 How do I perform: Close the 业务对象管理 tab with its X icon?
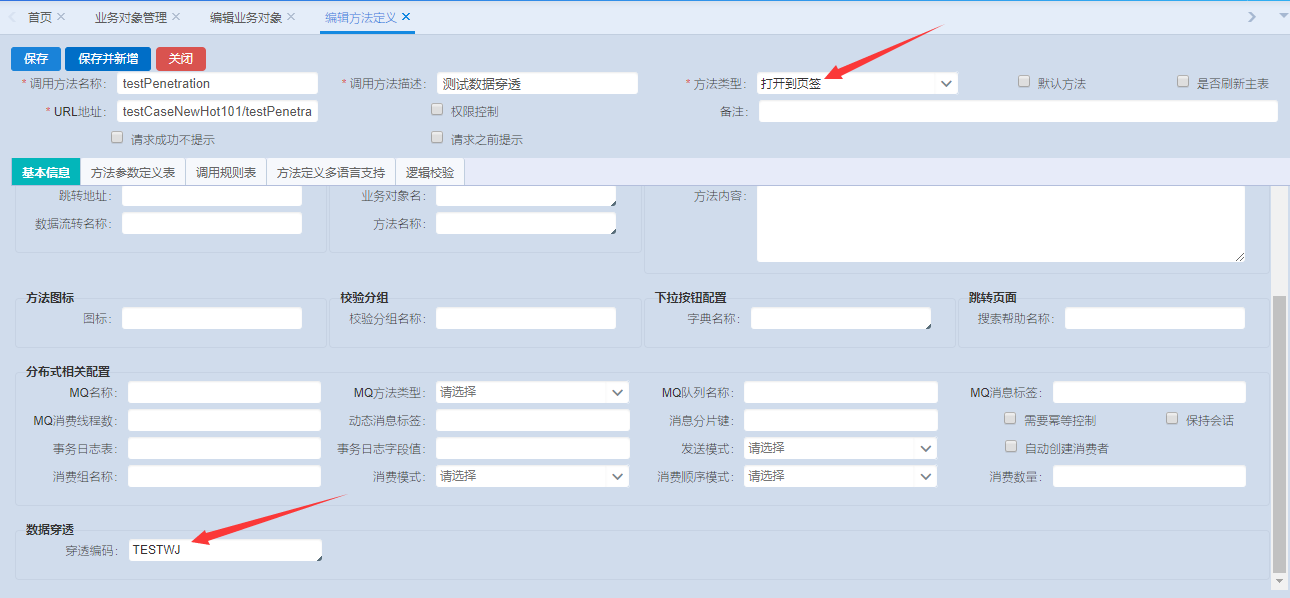click(x=176, y=17)
